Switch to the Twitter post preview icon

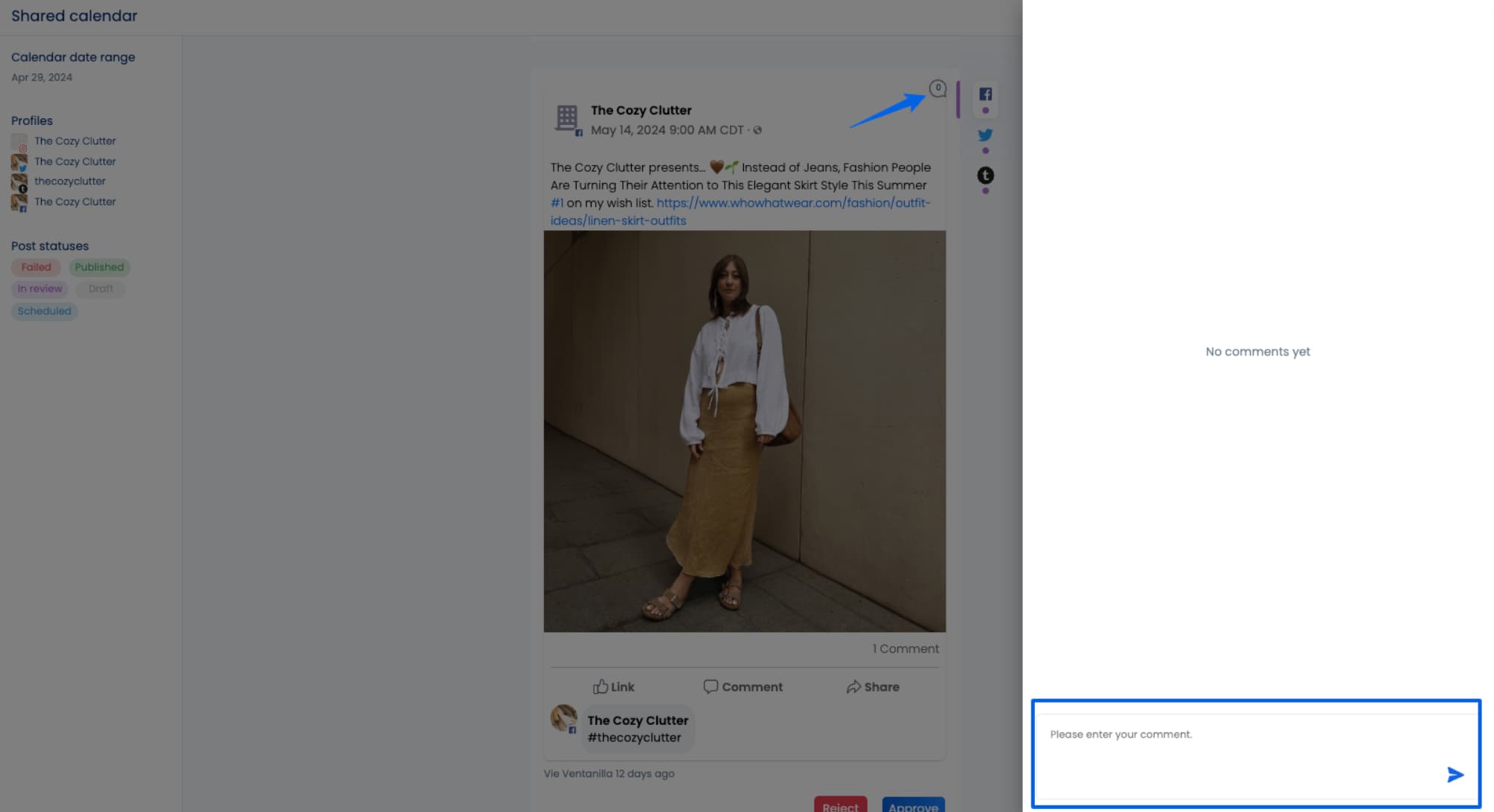pos(985,135)
